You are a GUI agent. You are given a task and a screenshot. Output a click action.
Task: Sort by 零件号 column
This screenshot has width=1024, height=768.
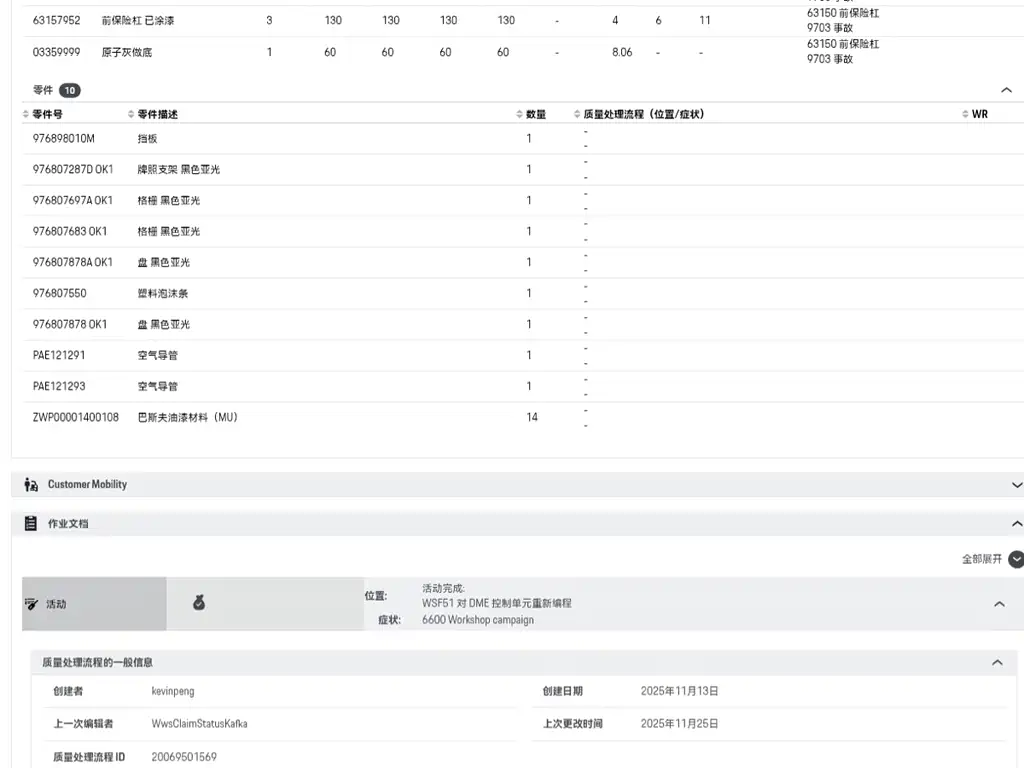click(x=25, y=114)
